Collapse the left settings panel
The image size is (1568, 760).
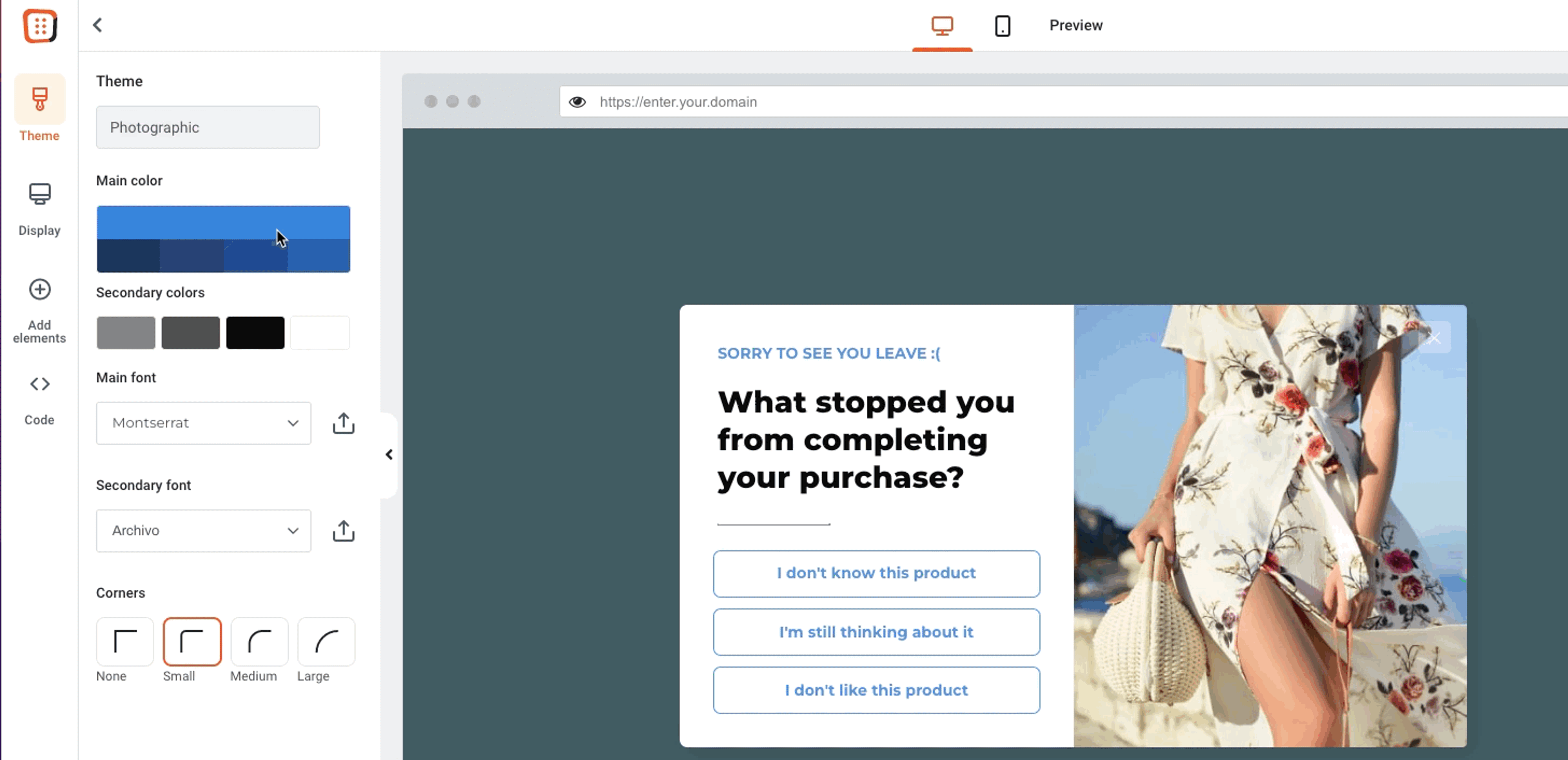coord(389,455)
